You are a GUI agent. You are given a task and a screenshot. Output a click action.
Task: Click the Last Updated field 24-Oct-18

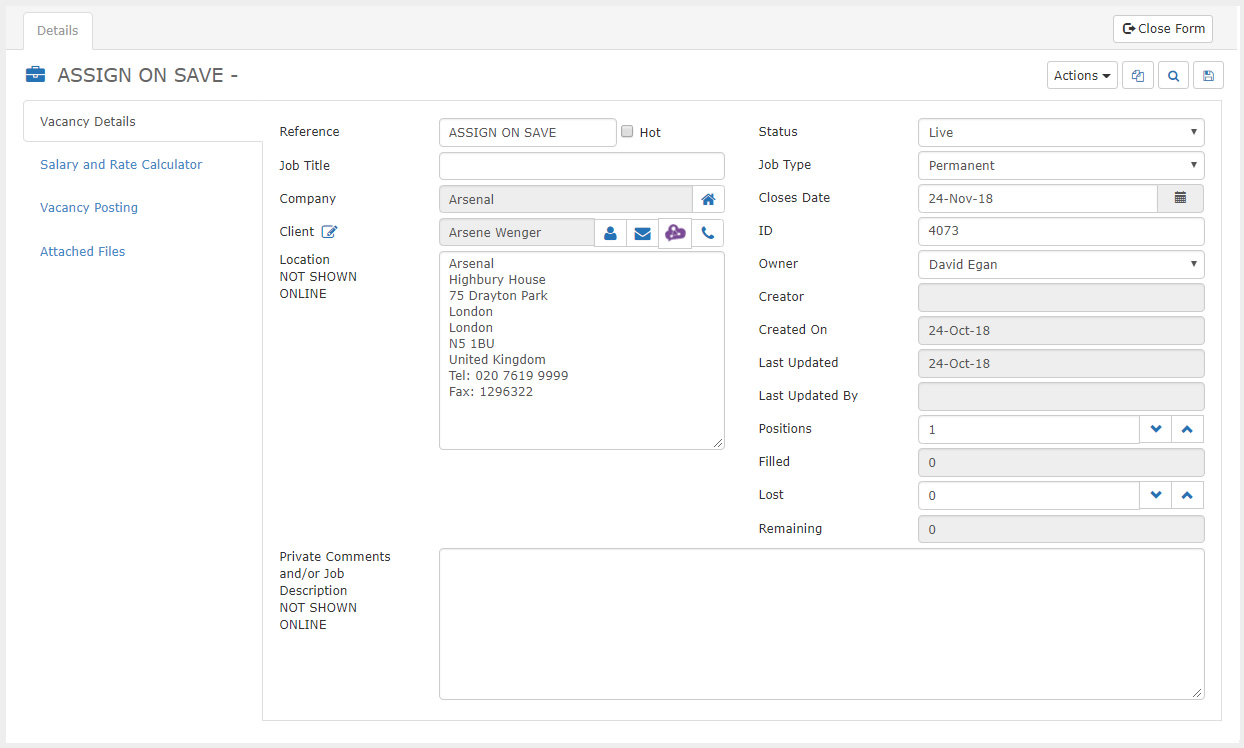click(x=1061, y=363)
